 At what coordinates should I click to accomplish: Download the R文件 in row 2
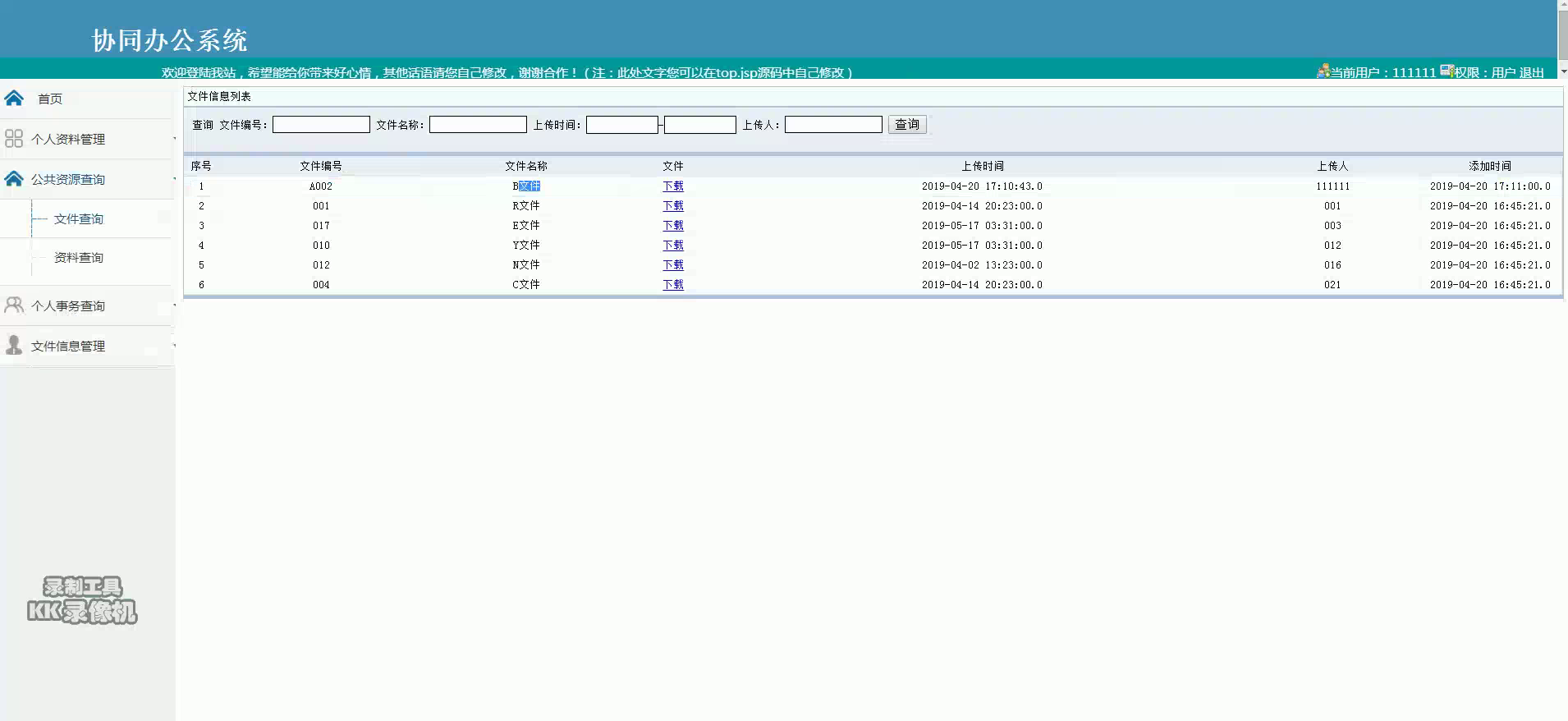[x=673, y=206]
